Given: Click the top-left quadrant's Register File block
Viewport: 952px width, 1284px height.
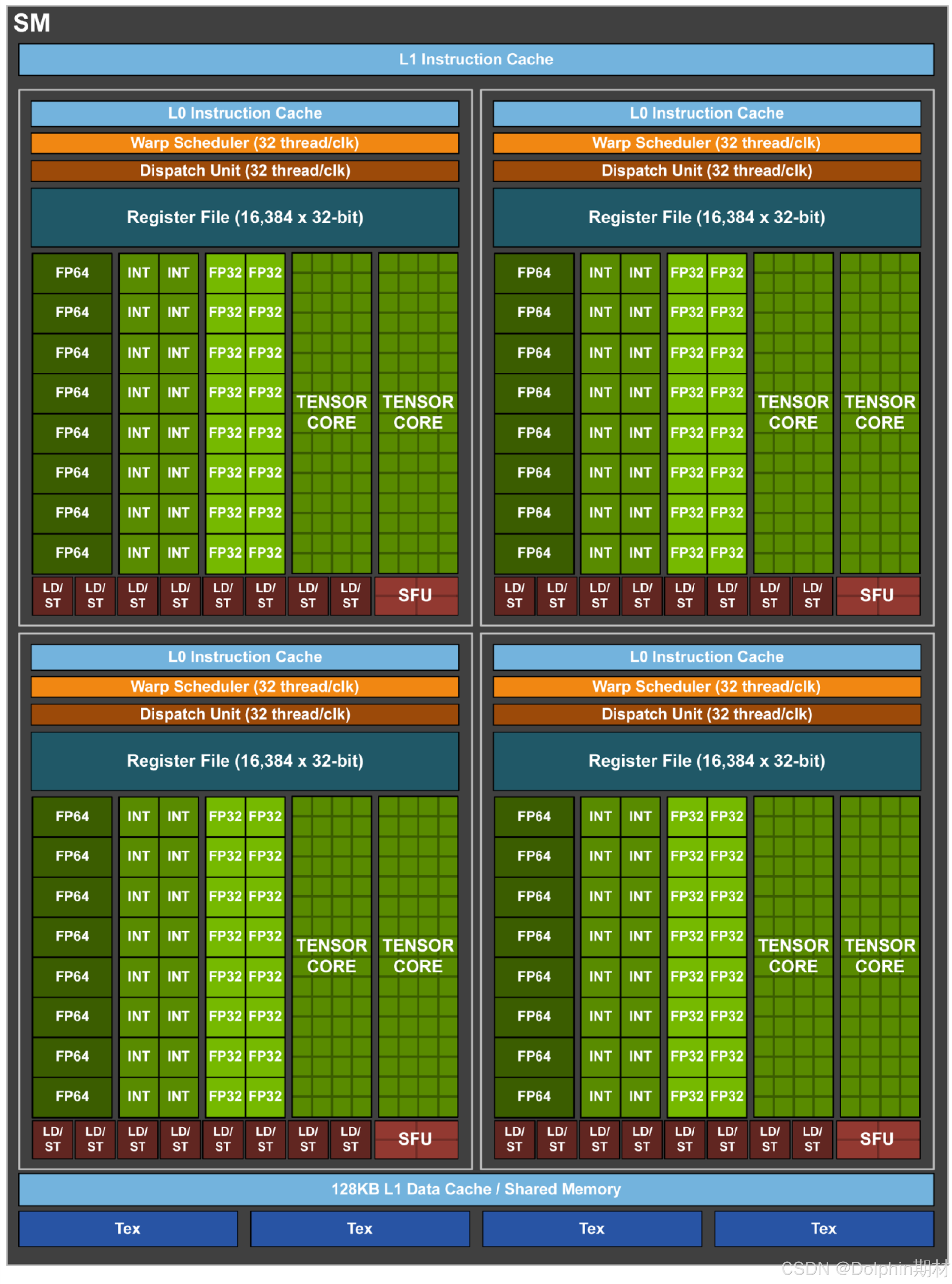Looking at the screenshot, I should [245, 218].
